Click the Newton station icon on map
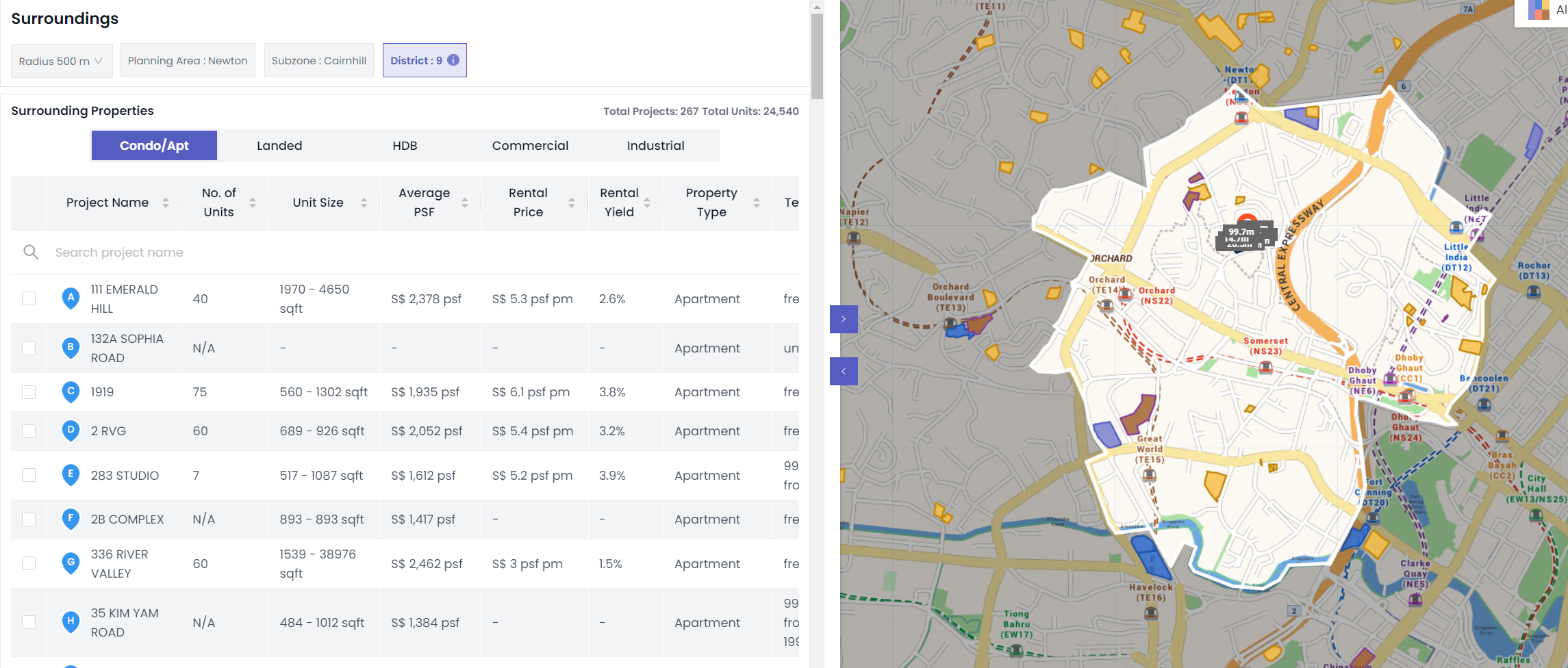 [x=1241, y=118]
